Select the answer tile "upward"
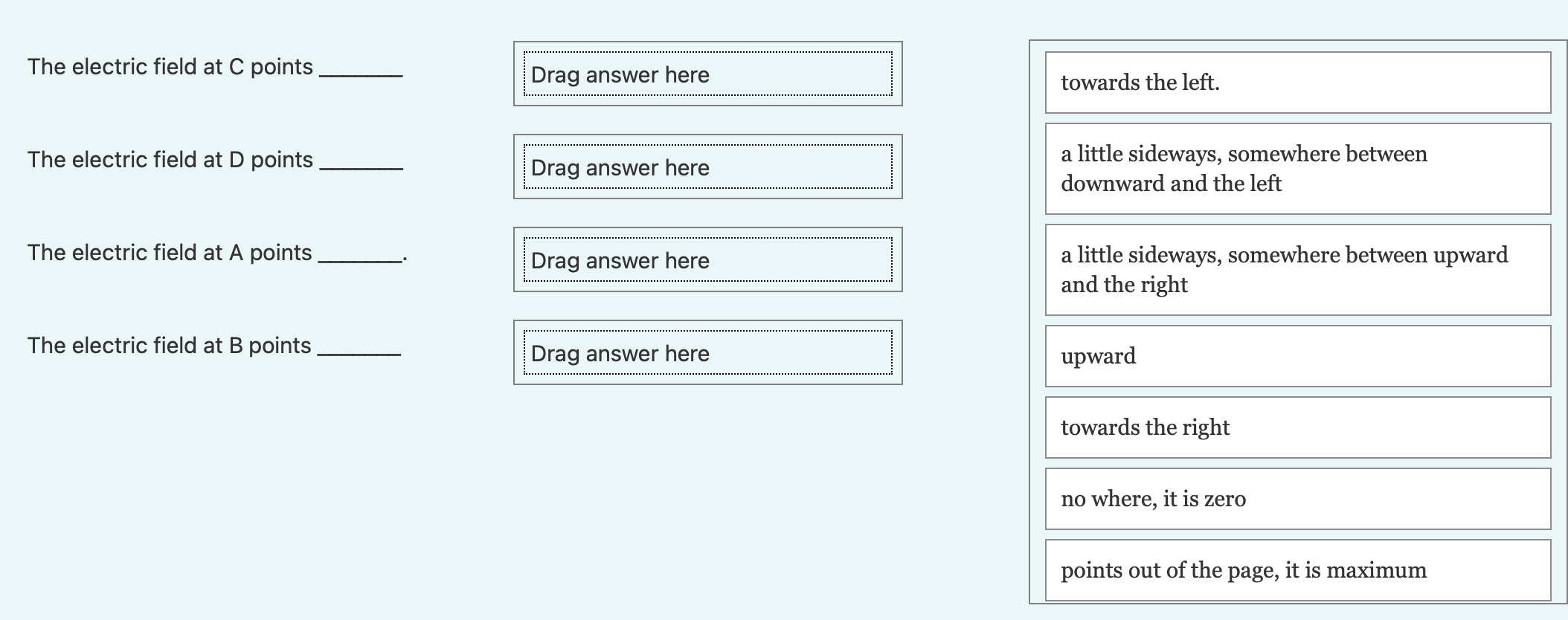Image resolution: width=1568 pixels, height=620 pixels. coord(1298,355)
